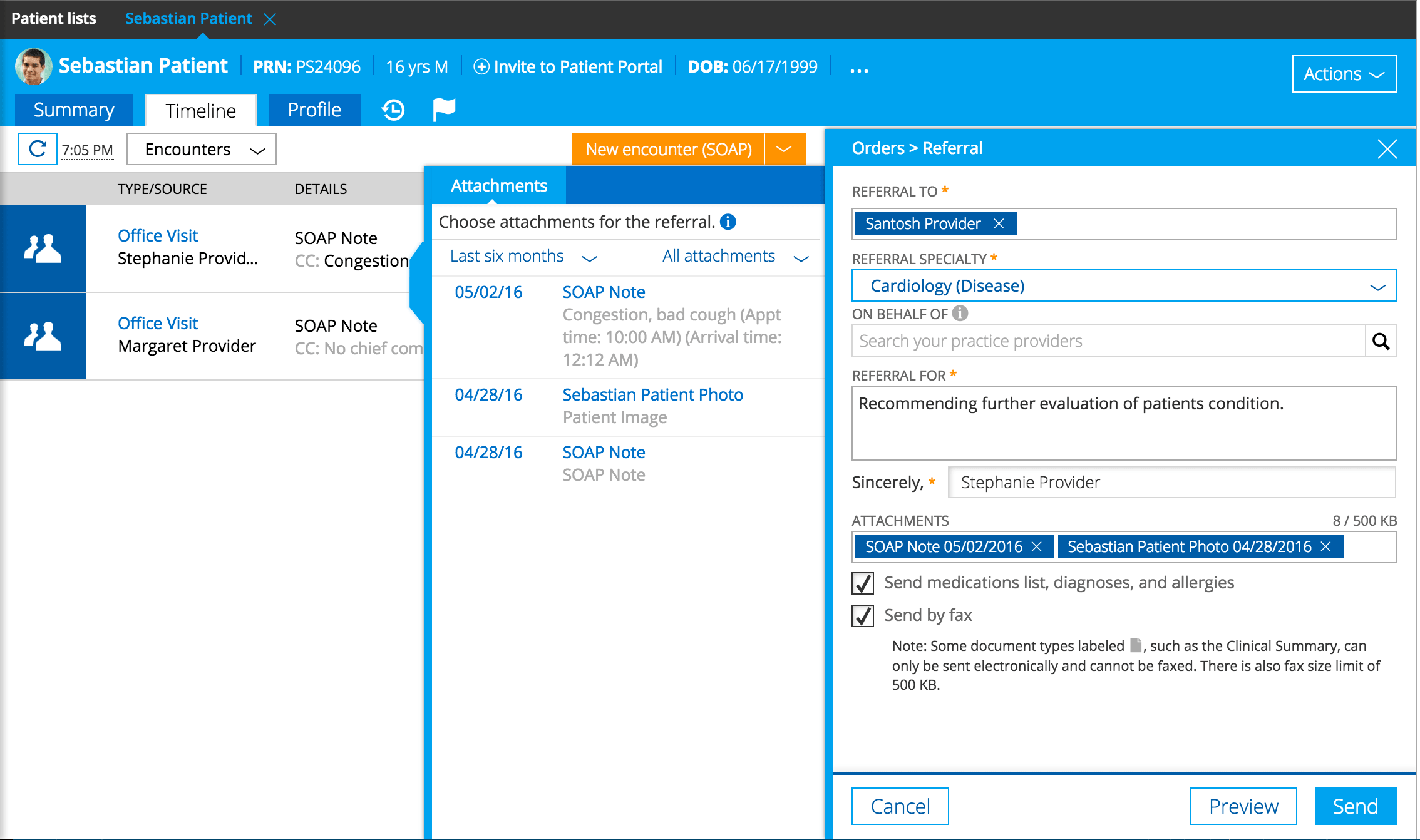Click the Preview button
Image resolution: width=1420 pixels, height=840 pixels.
click(x=1243, y=806)
